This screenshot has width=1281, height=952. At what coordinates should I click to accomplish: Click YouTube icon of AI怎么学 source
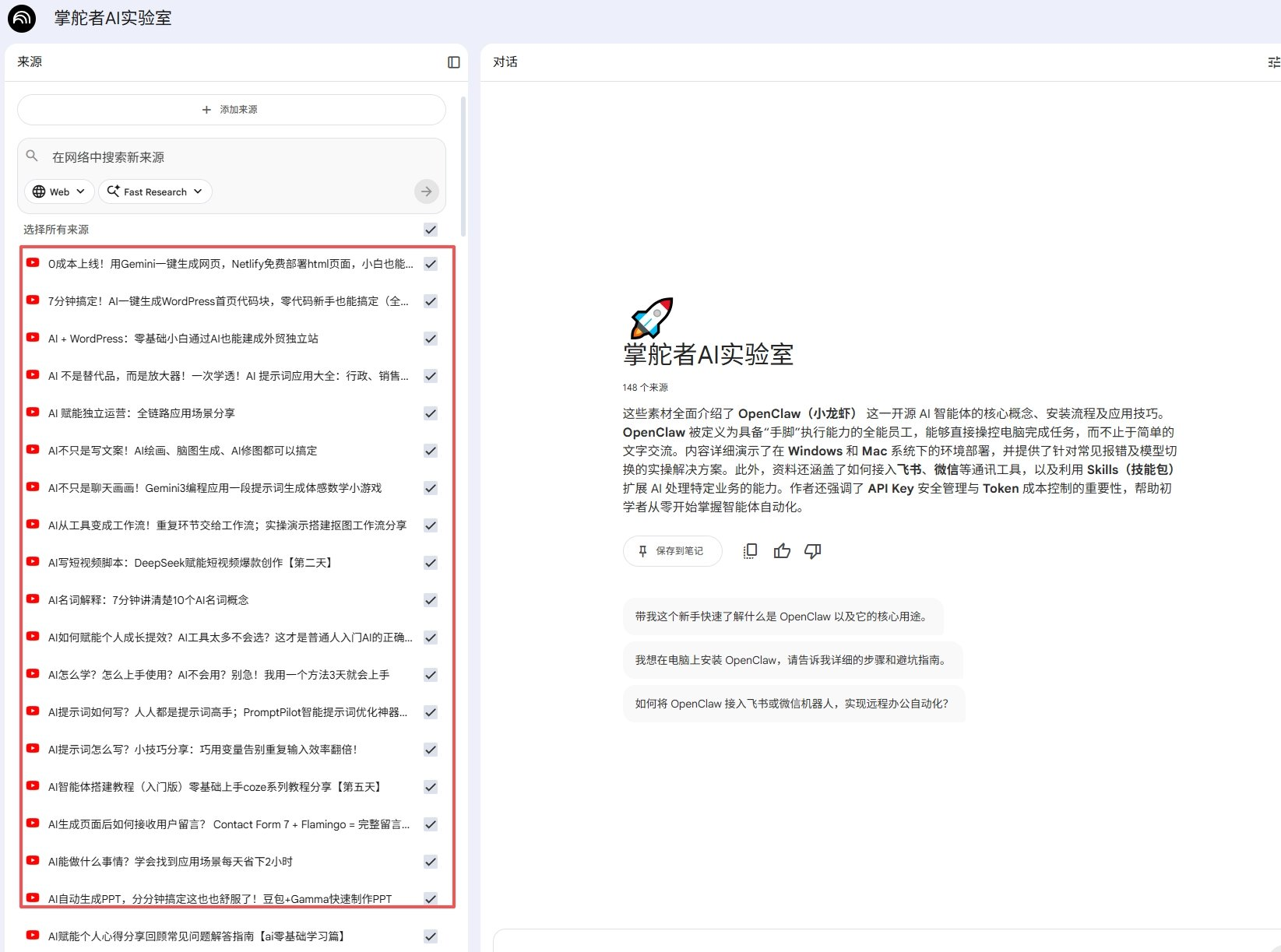point(33,674)
